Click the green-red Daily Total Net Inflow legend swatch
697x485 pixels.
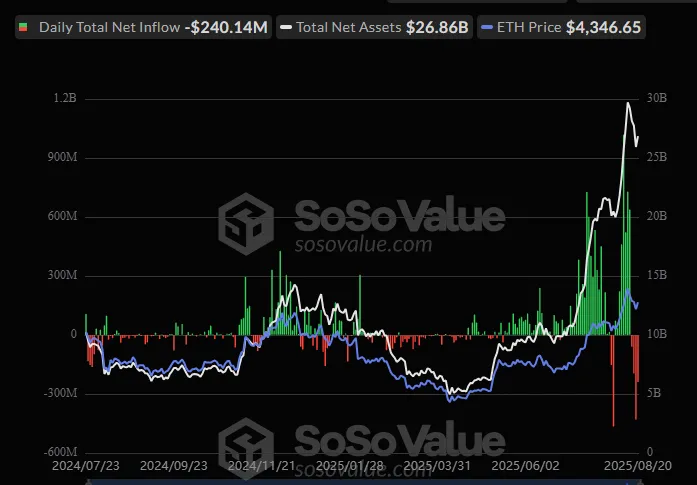click(x=23, y=27)
